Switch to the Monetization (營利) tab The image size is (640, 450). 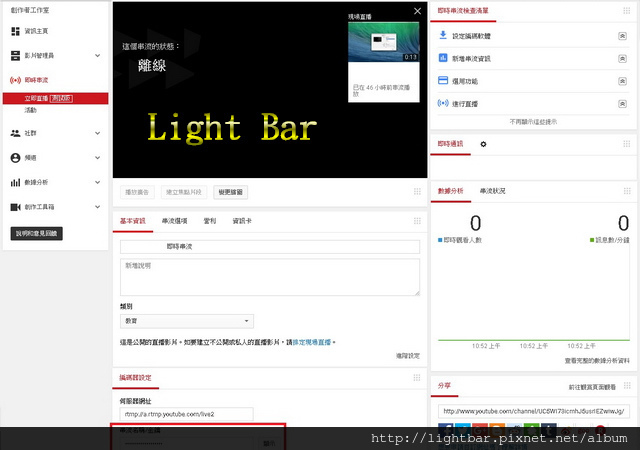(210, 221)
